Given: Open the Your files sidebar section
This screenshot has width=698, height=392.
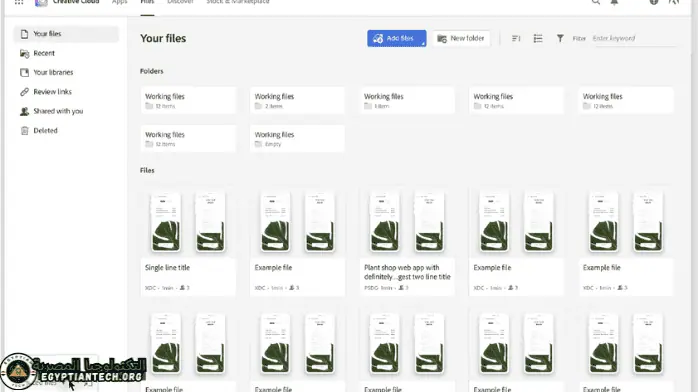Looking at the screenshot, I should click(66, 34).
